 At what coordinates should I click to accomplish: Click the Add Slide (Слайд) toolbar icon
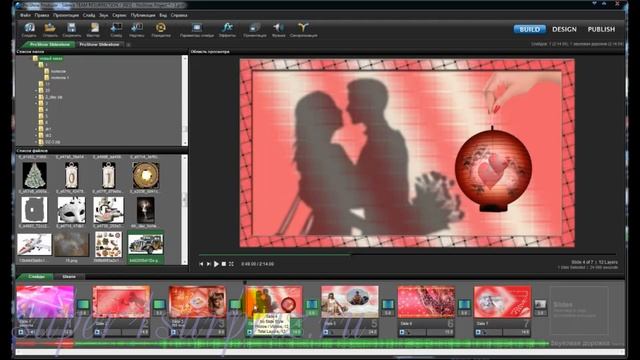coord(116,28)
